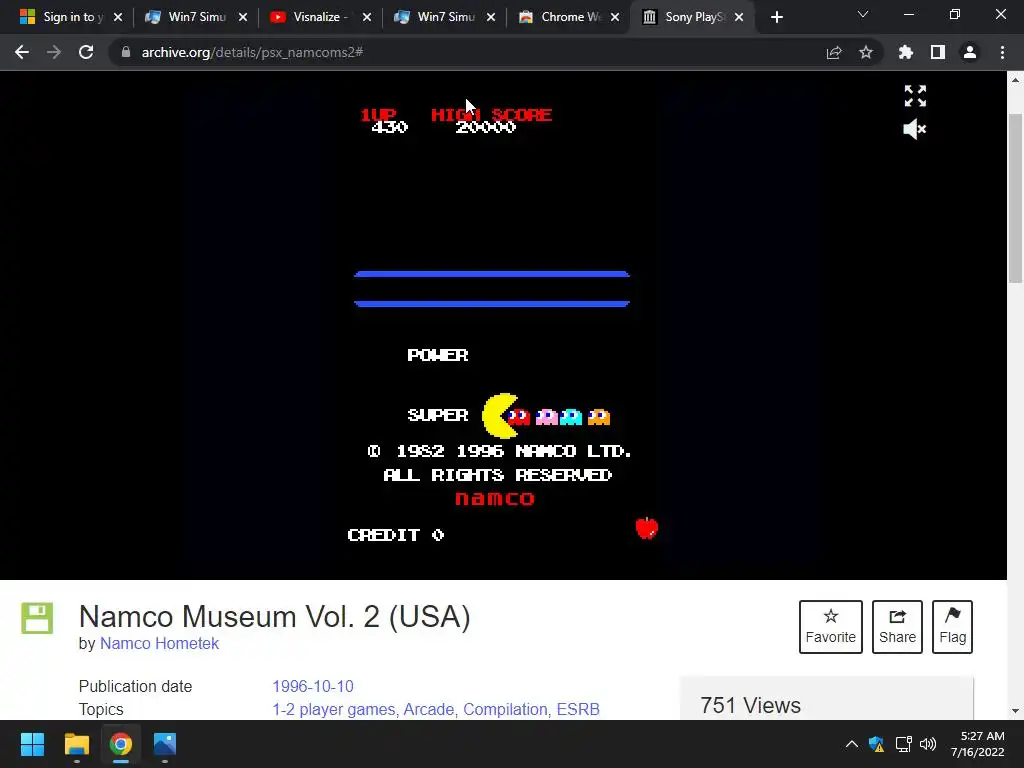This screenshot has height=768, width=1024.
Task: Go forward in browser history
Action: [x=54, y=52]
